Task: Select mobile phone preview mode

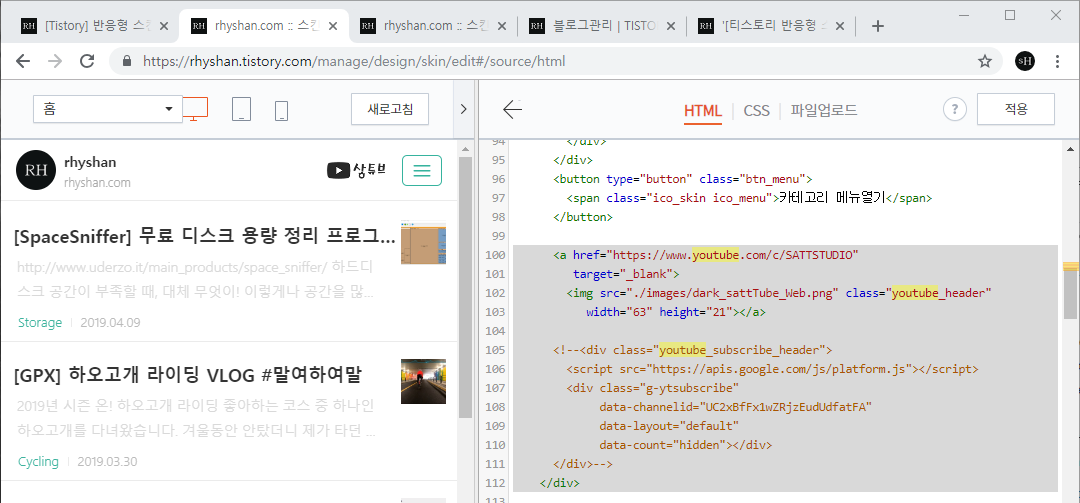Action: [281, 110]
